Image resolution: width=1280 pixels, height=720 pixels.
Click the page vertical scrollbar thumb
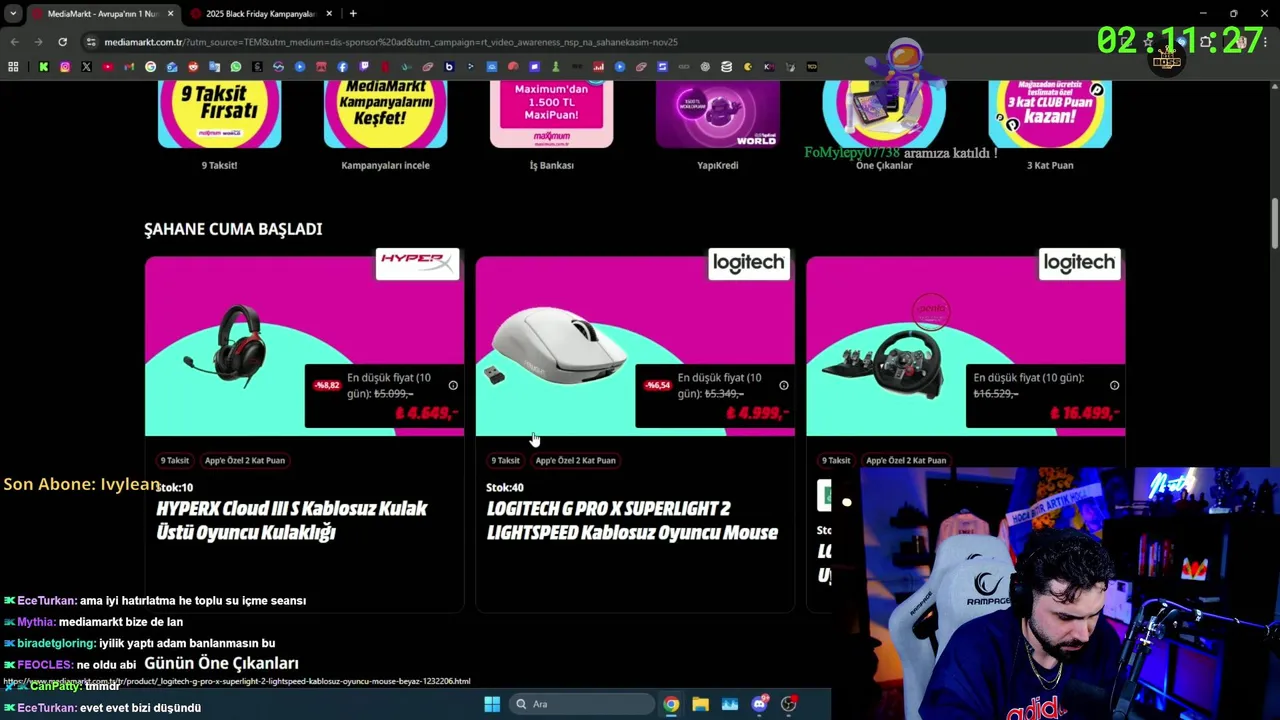pyautogui.click(x=1274, y=225)
